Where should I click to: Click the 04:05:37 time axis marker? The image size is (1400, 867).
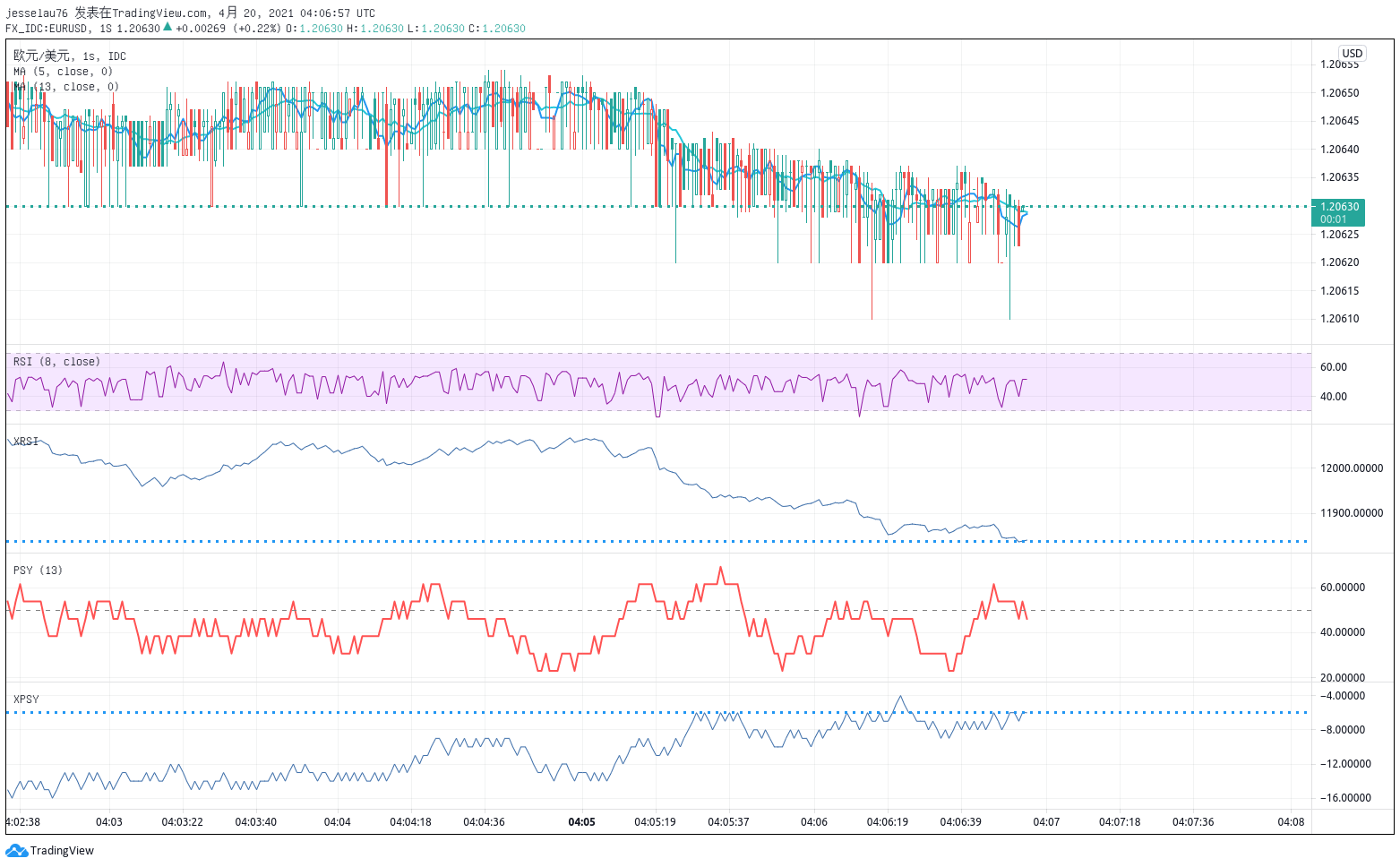tap(728, 822)
